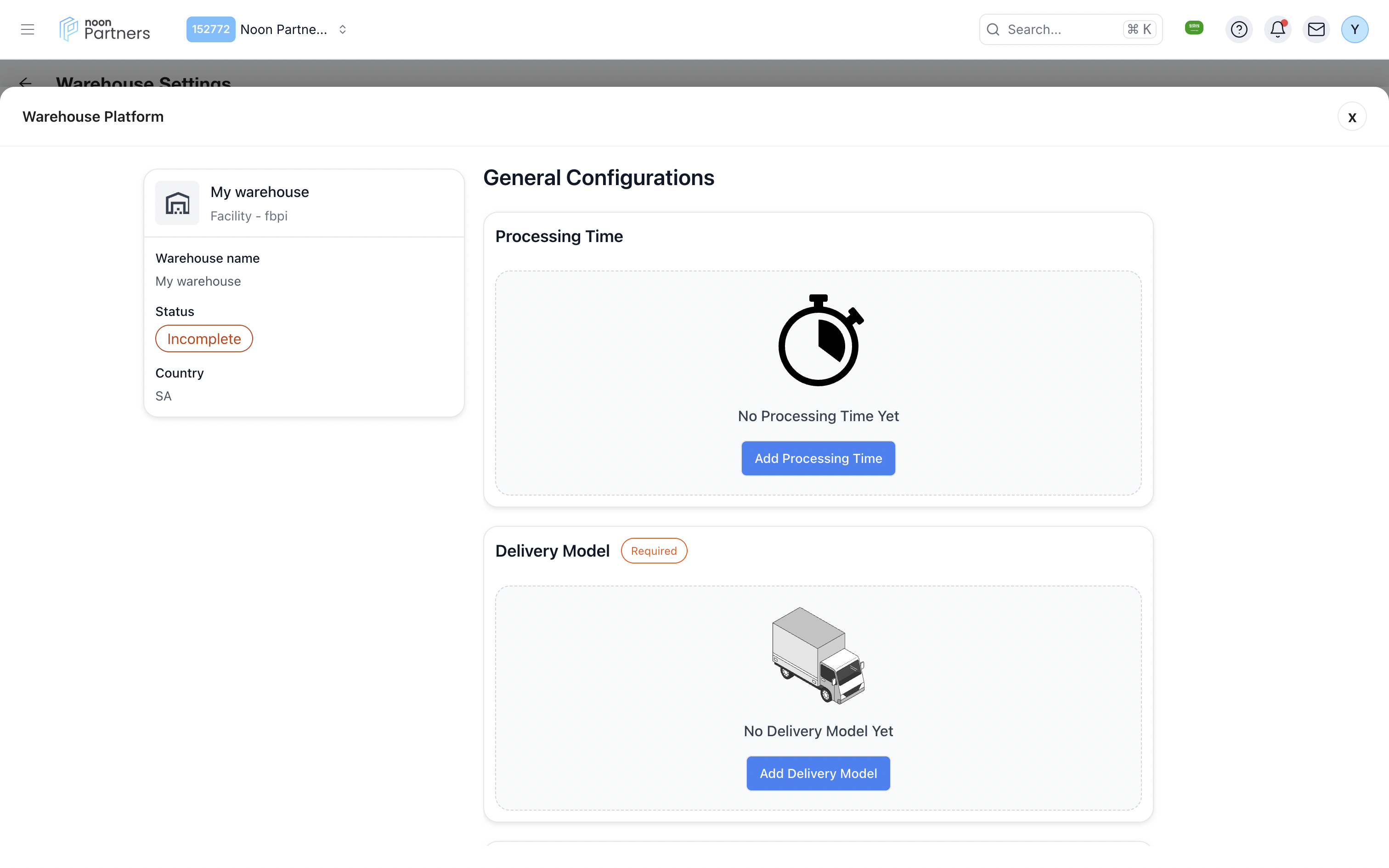This screenshot has height=868, width=1389.
Task: Open the notifications bell
Action: point(1277,29)
